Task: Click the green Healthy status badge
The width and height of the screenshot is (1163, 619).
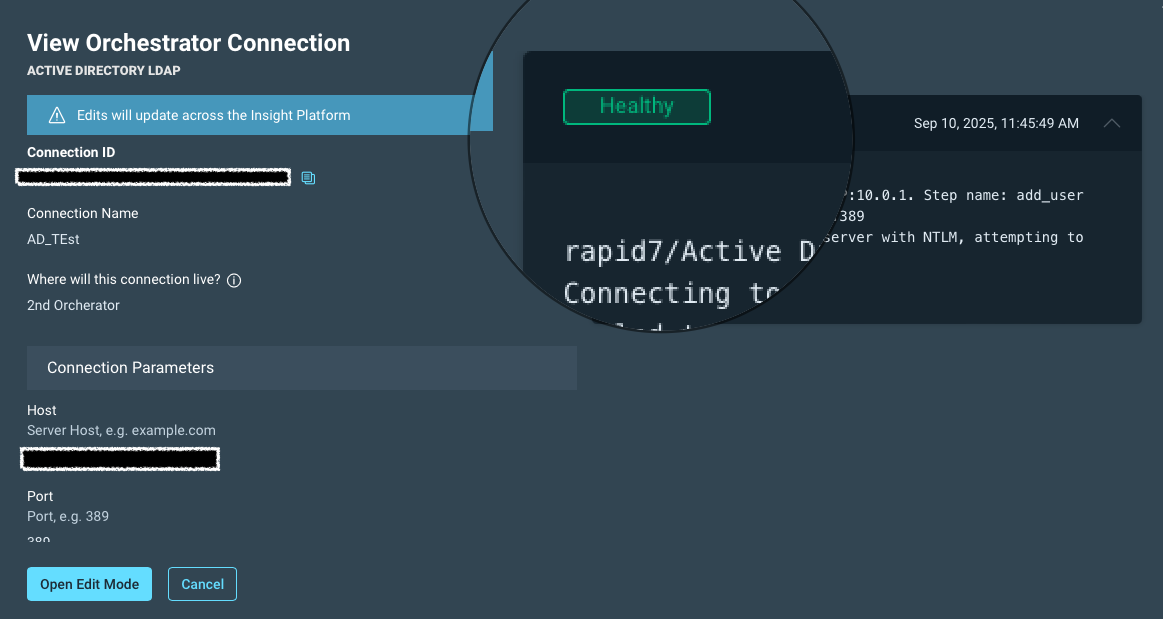Action: tap(637, 106)
